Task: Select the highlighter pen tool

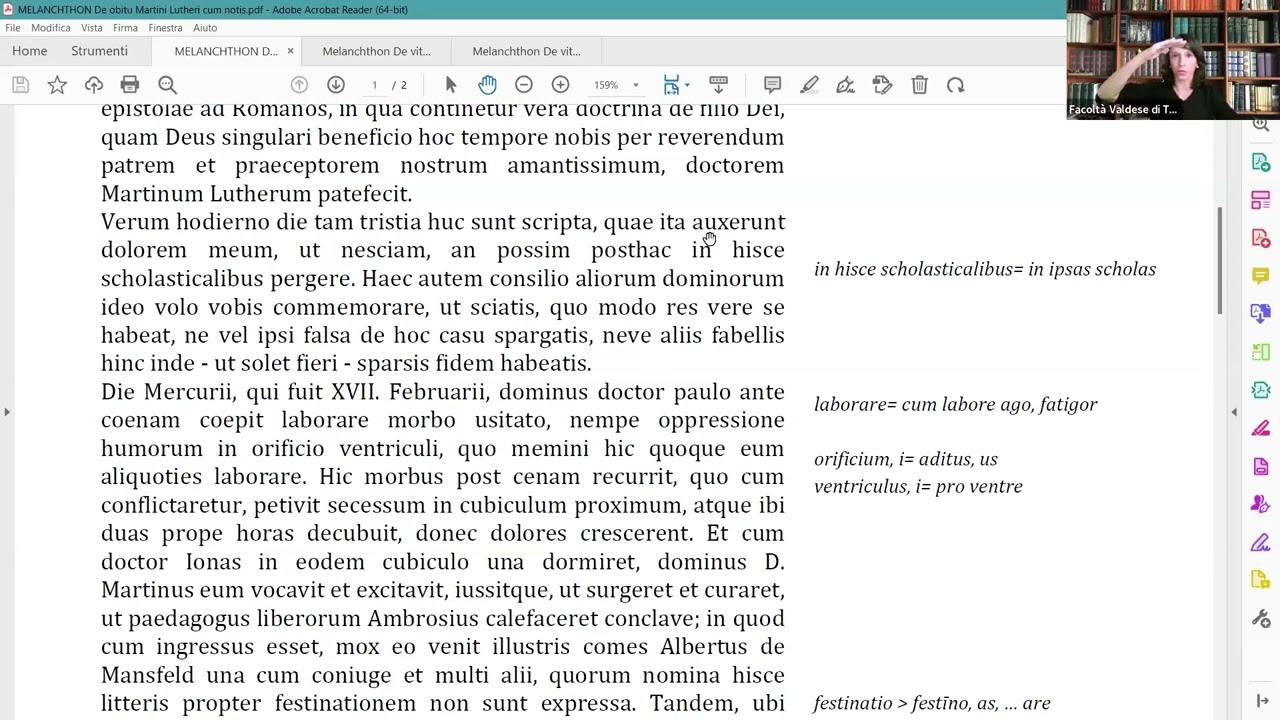Action: (x=809, y=85)
